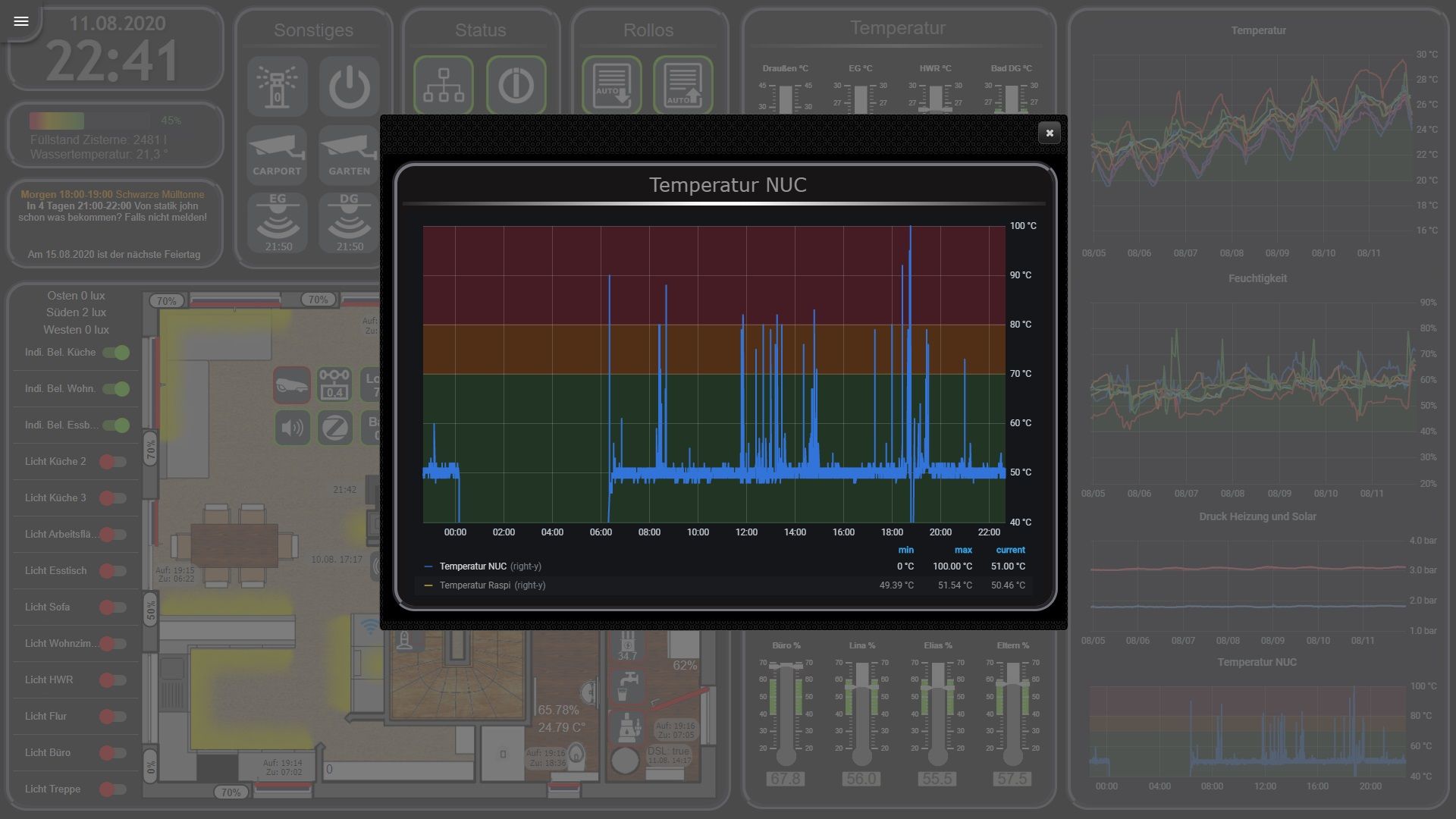Switch on Licht Küche 3
The image size is (1456, 819).
point(113,498)
